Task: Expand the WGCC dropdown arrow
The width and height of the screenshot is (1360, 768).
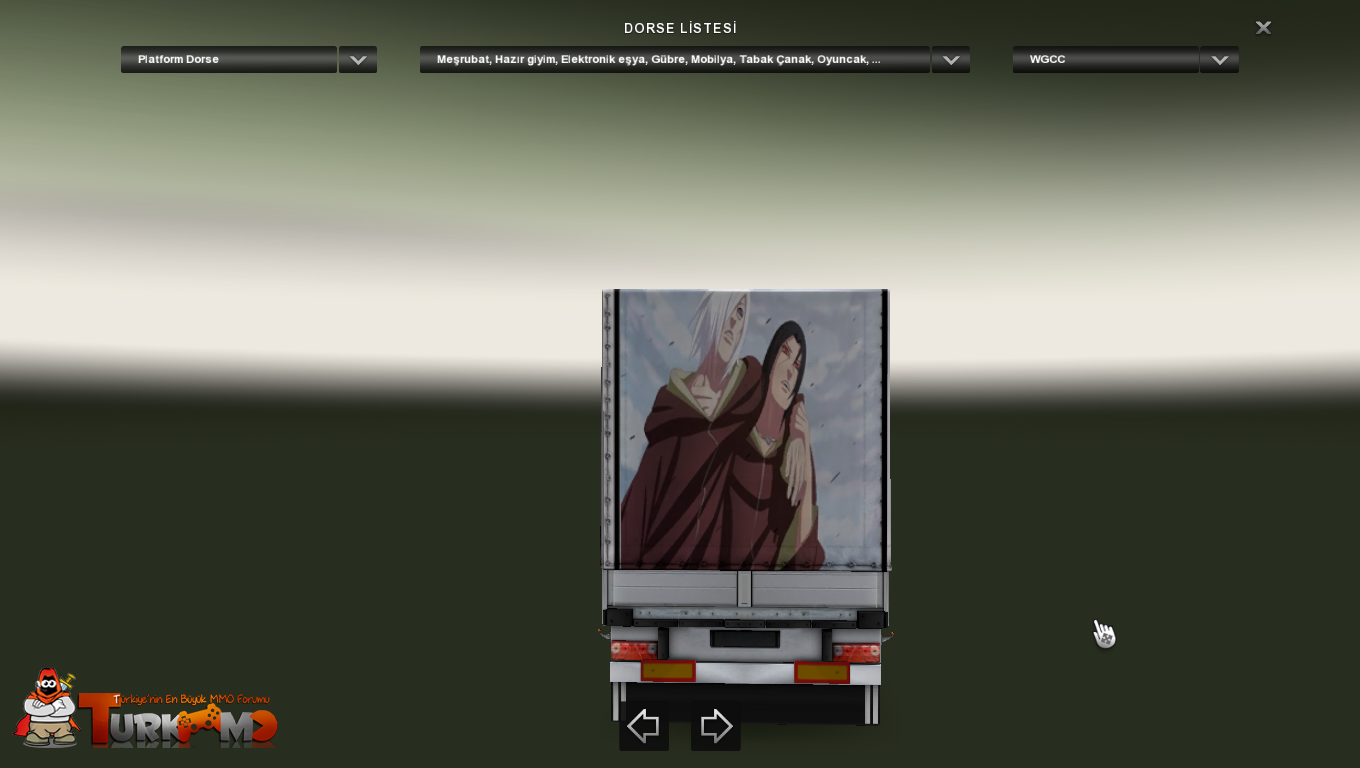Action: 1219,60
